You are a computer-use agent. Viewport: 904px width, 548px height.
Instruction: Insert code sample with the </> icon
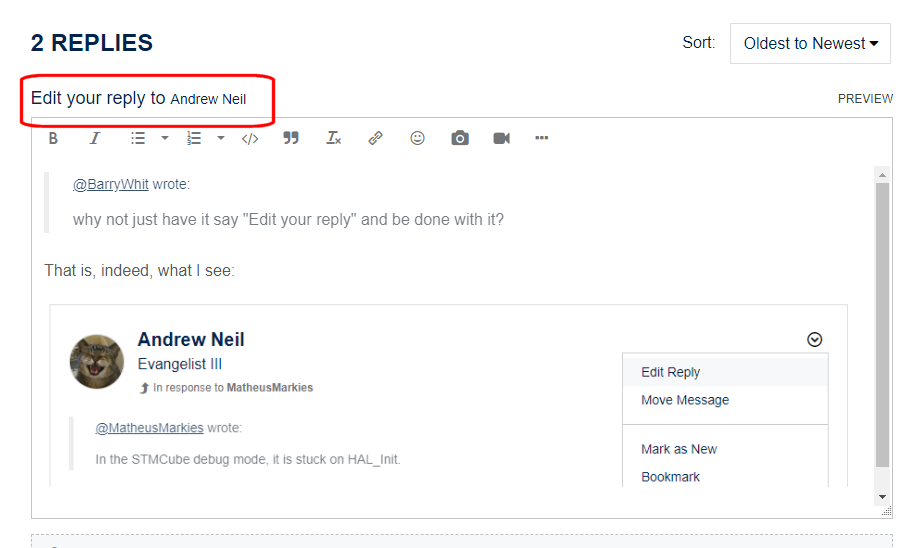(x=250, y=139)
